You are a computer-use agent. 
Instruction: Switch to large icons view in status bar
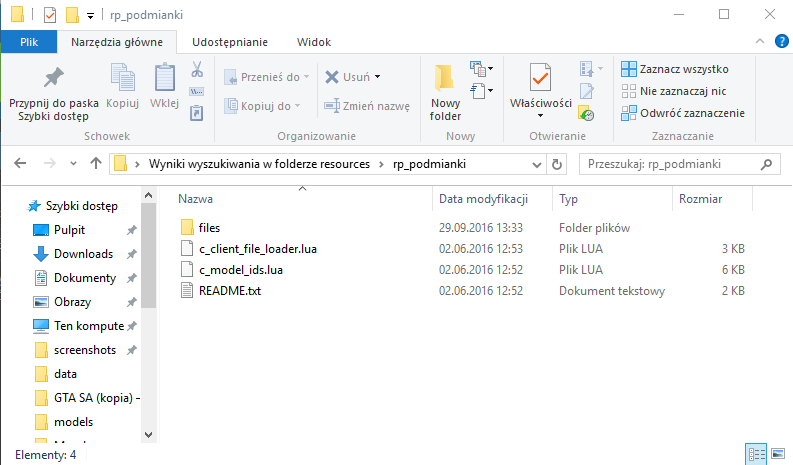(x=778, y=454)
